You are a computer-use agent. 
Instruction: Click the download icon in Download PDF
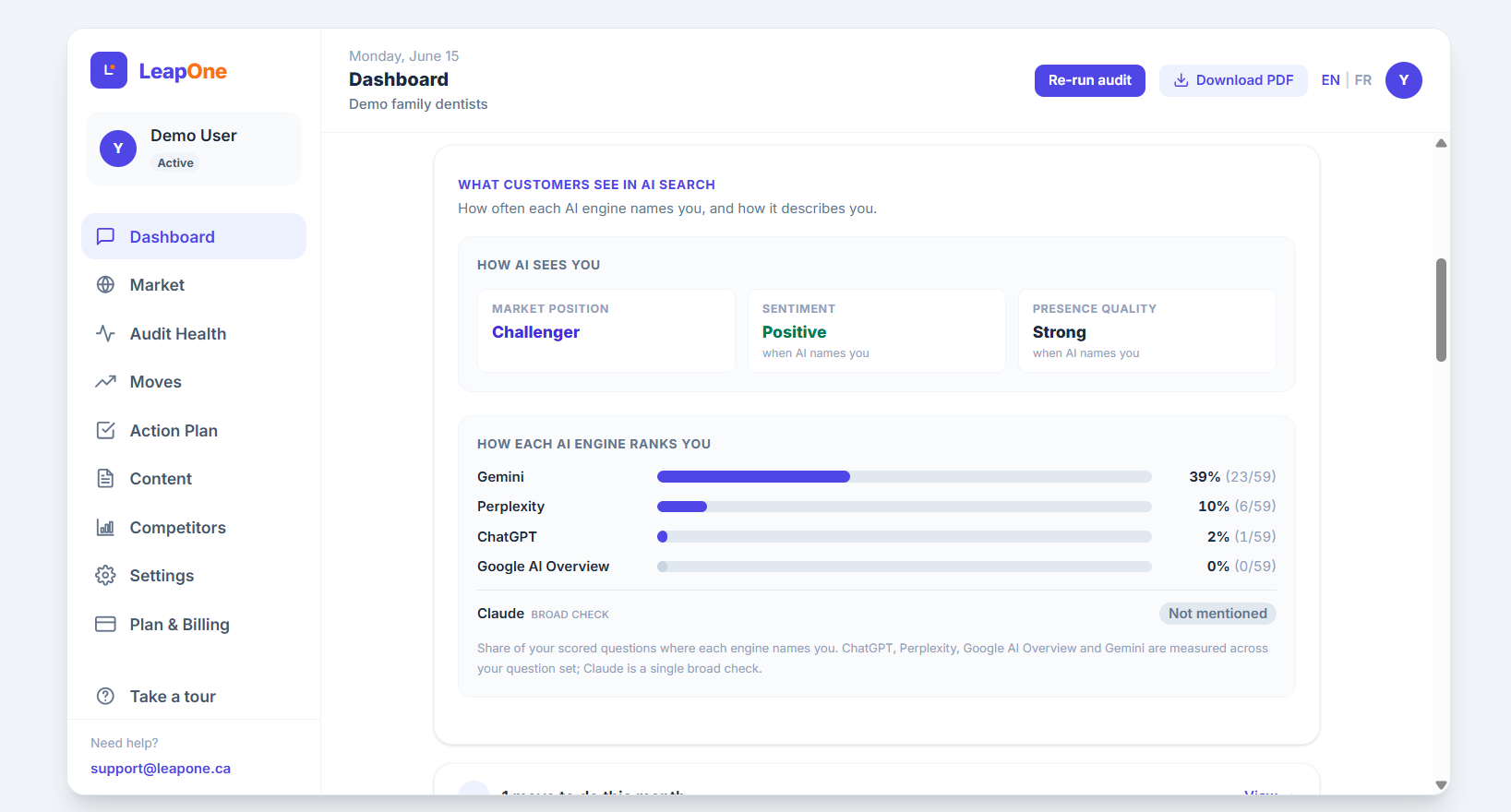[x=1181, y=80]
